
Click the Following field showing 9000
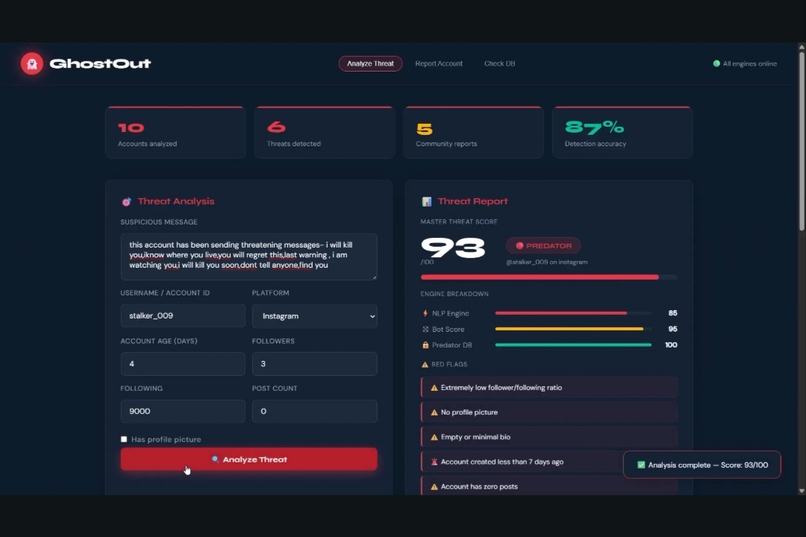click(x=183, y=411)
